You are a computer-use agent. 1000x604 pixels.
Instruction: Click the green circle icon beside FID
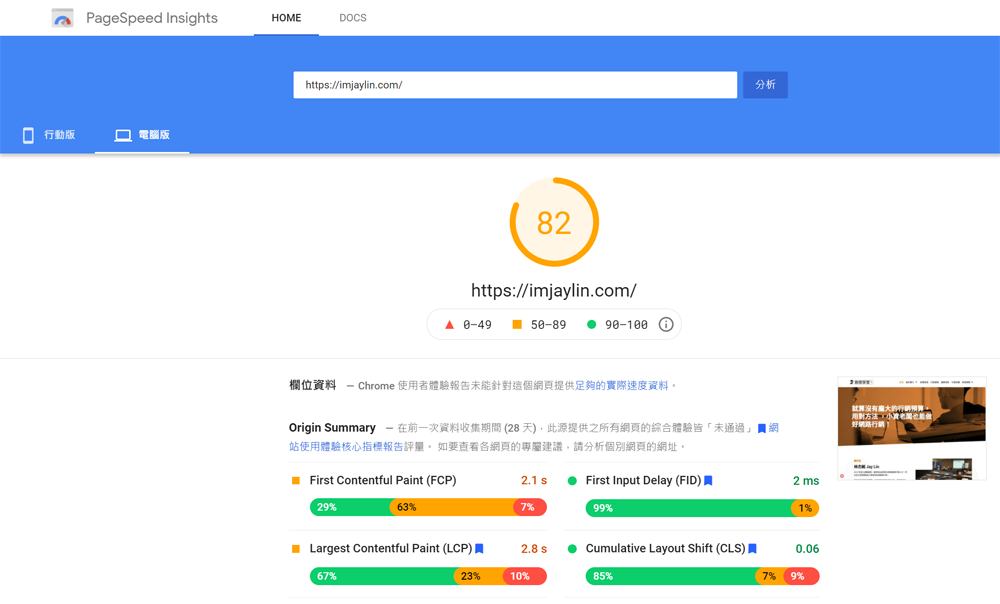tap(572, 481)
